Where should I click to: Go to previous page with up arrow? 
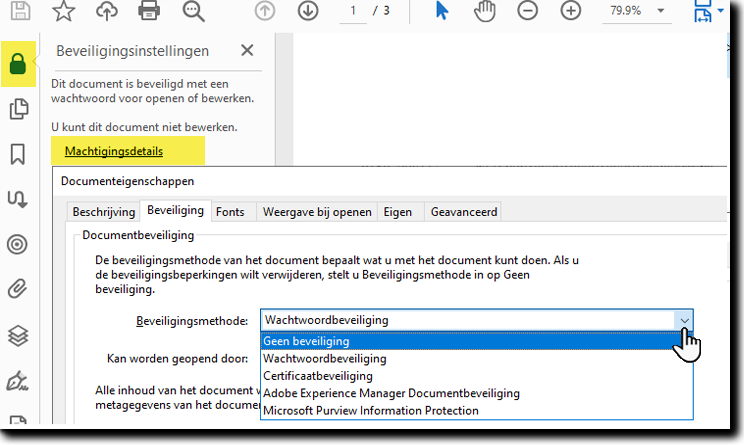tap(265, 10)
